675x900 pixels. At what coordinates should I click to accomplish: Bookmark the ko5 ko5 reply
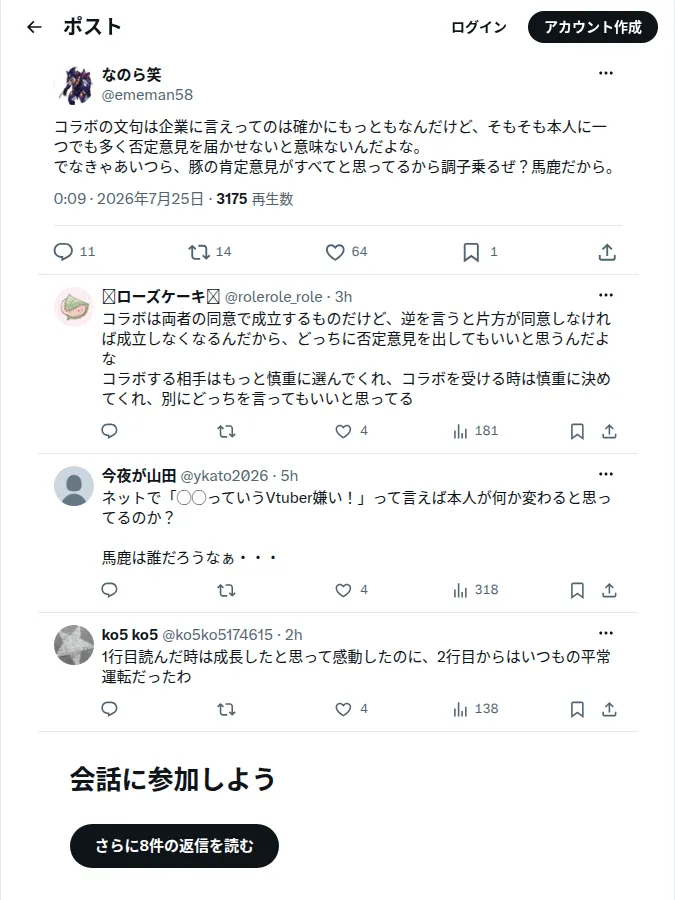(x=577, y=709)
